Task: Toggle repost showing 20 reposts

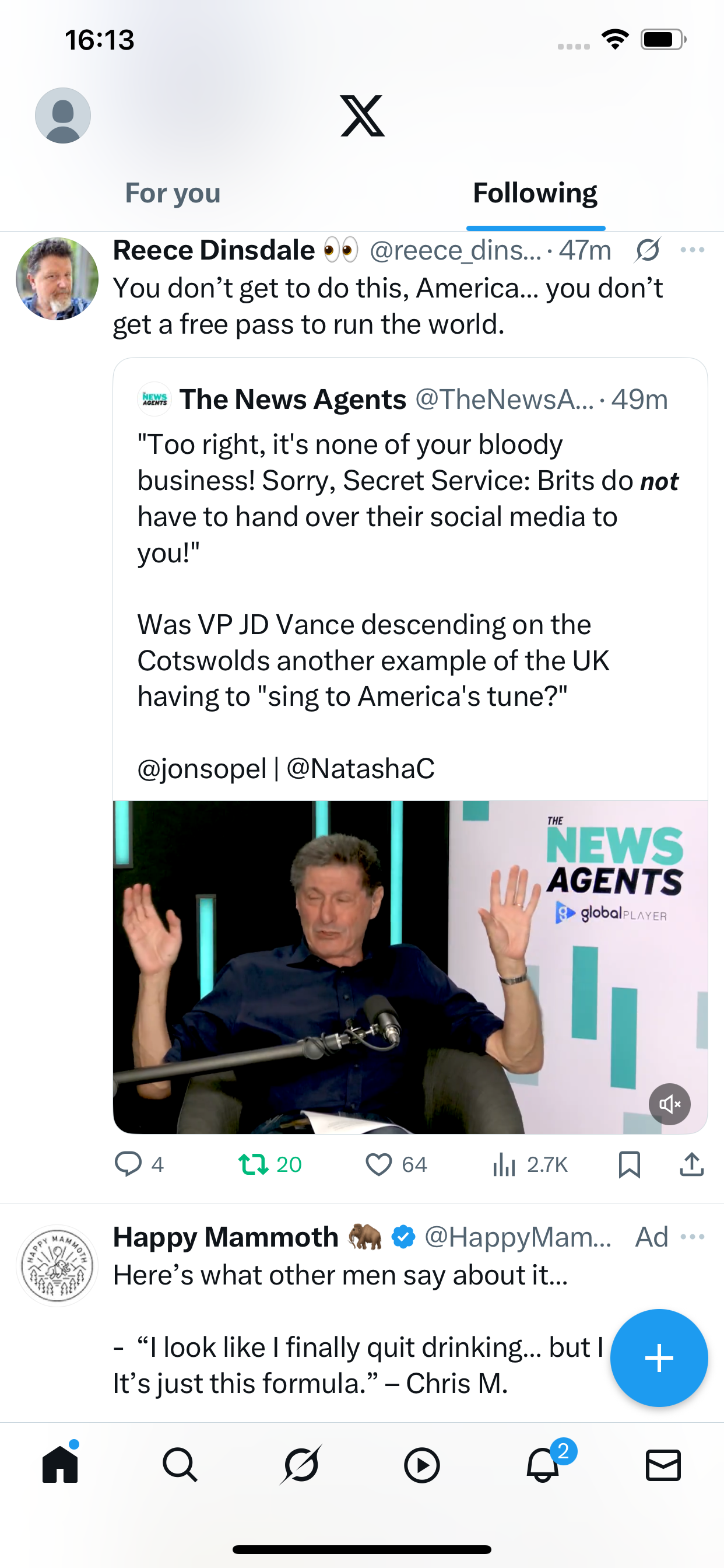Action: [270, 1164]
